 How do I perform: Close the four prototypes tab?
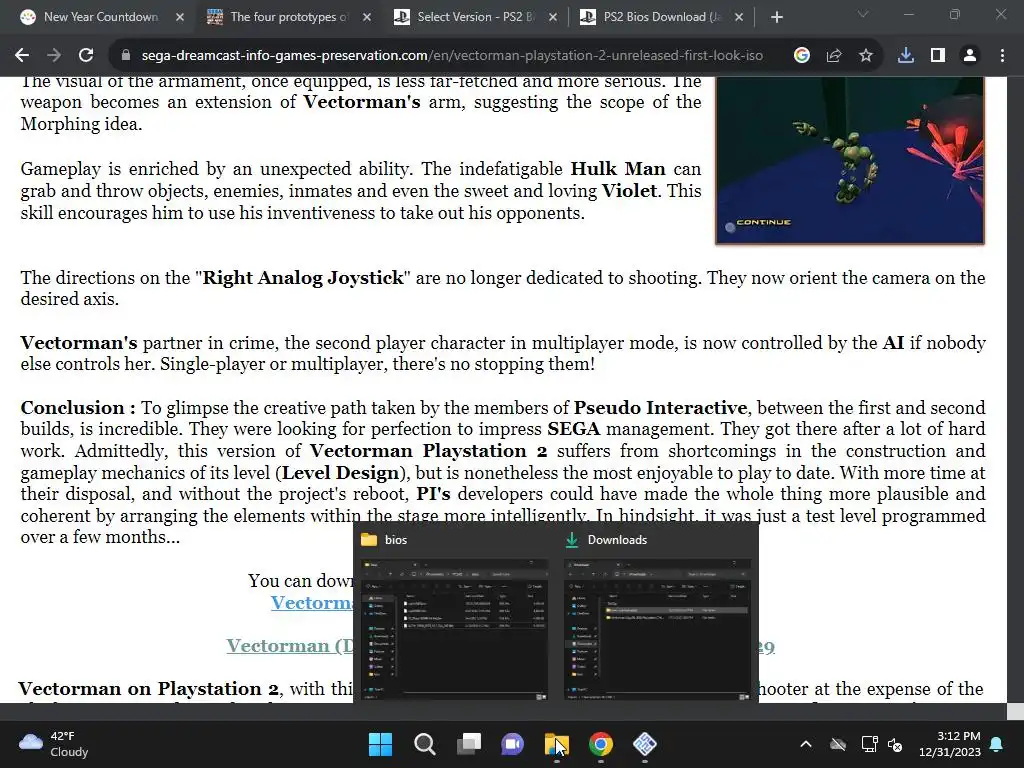click(x=366, y=17)
